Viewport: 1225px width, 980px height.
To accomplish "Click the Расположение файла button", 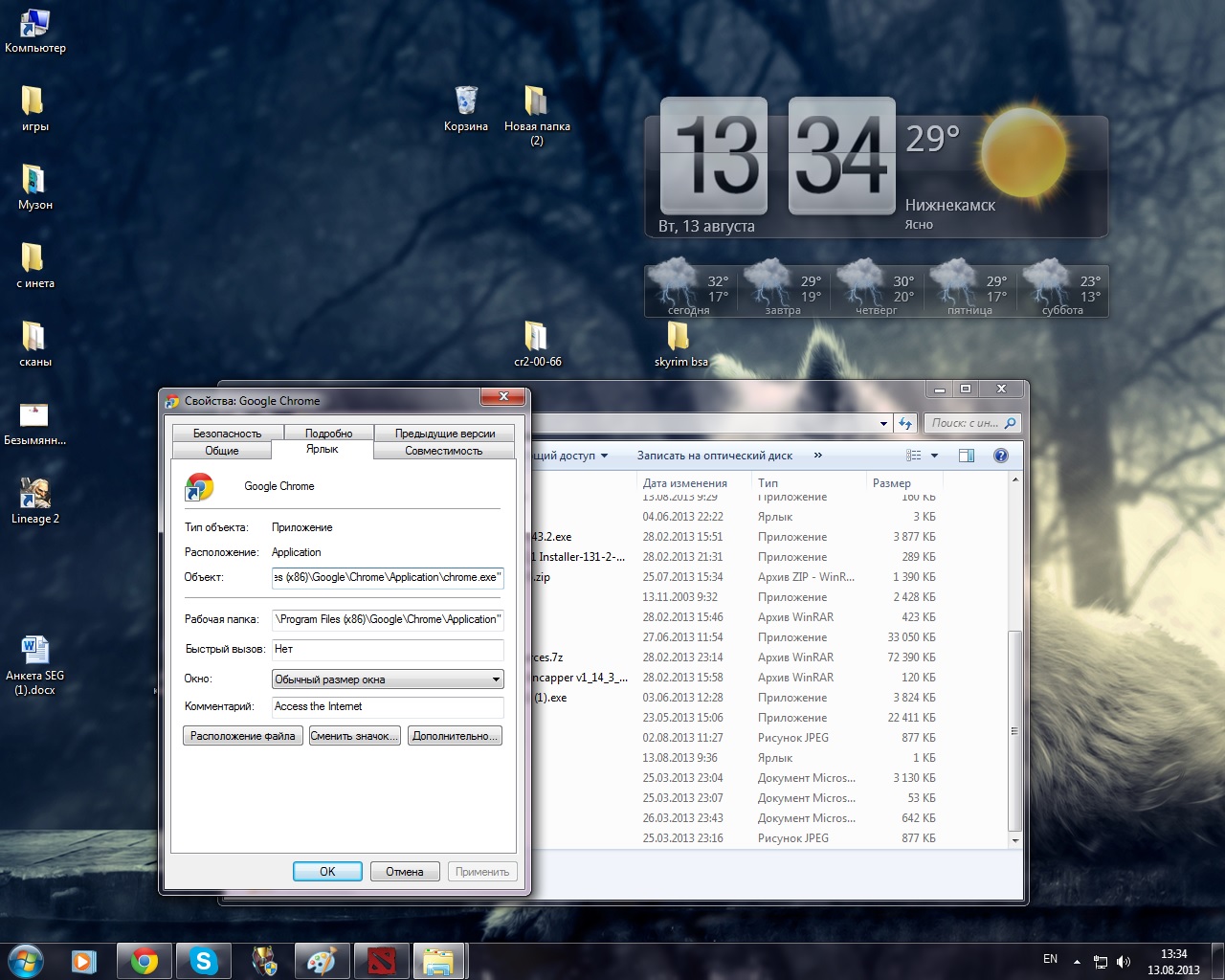I will click(x=242, y=736).
